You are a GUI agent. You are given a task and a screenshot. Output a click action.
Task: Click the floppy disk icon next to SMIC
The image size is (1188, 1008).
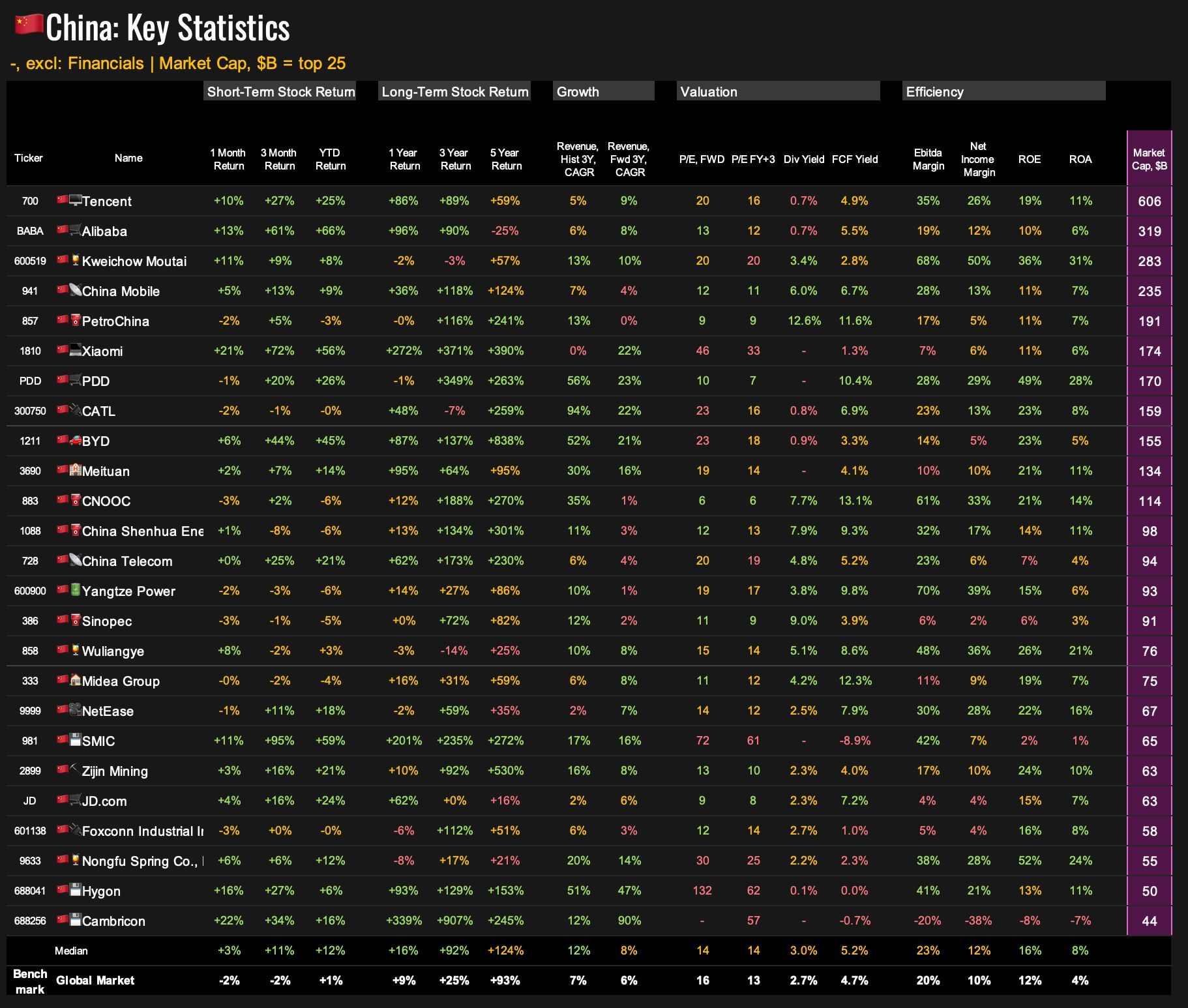pyautogui.click(x=76, y=740)
